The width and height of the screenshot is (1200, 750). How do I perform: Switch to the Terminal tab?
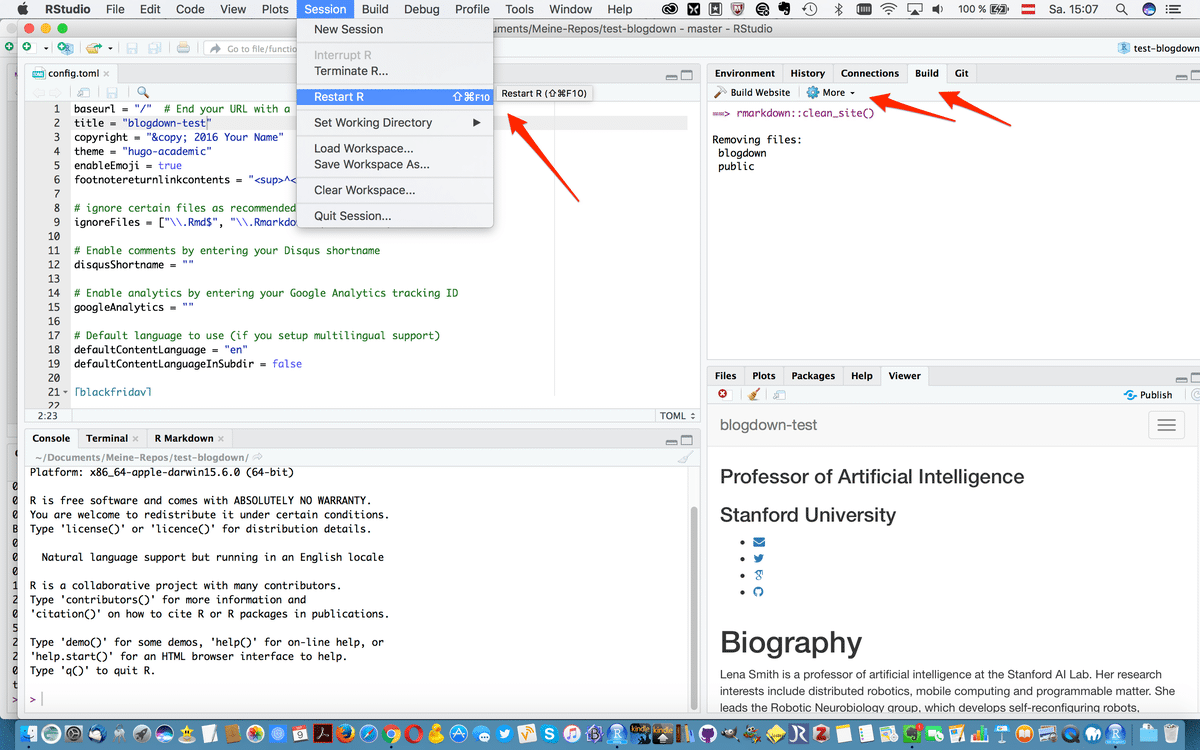pos(105,437)
